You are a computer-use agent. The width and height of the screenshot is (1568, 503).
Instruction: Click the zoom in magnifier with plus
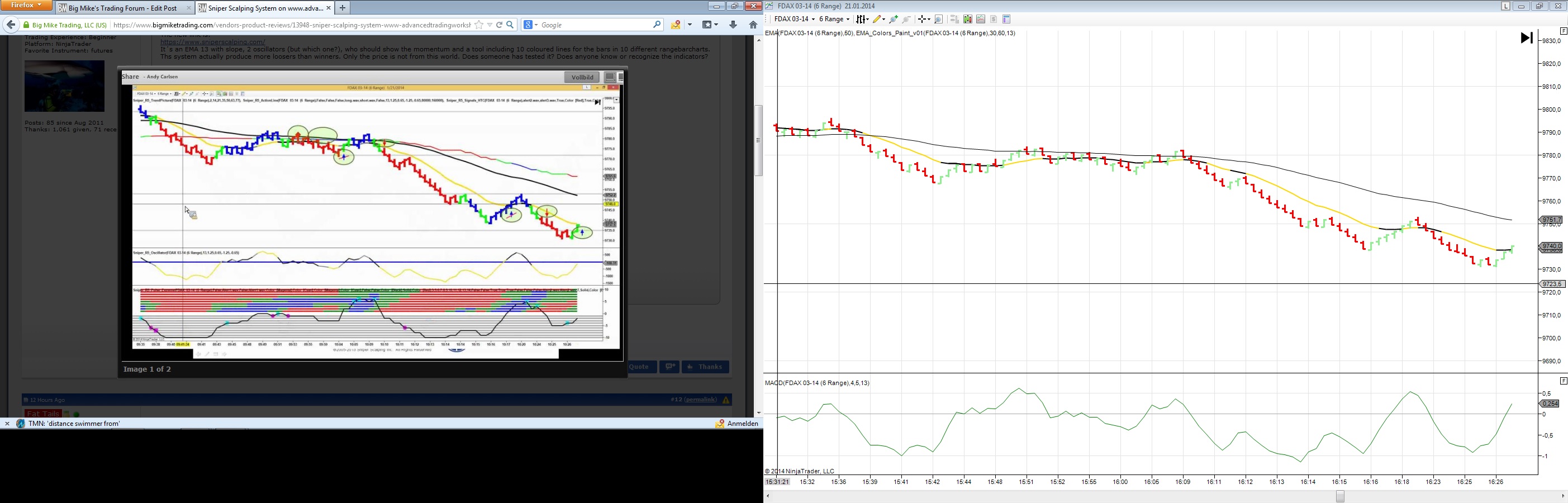click(893, 20)
